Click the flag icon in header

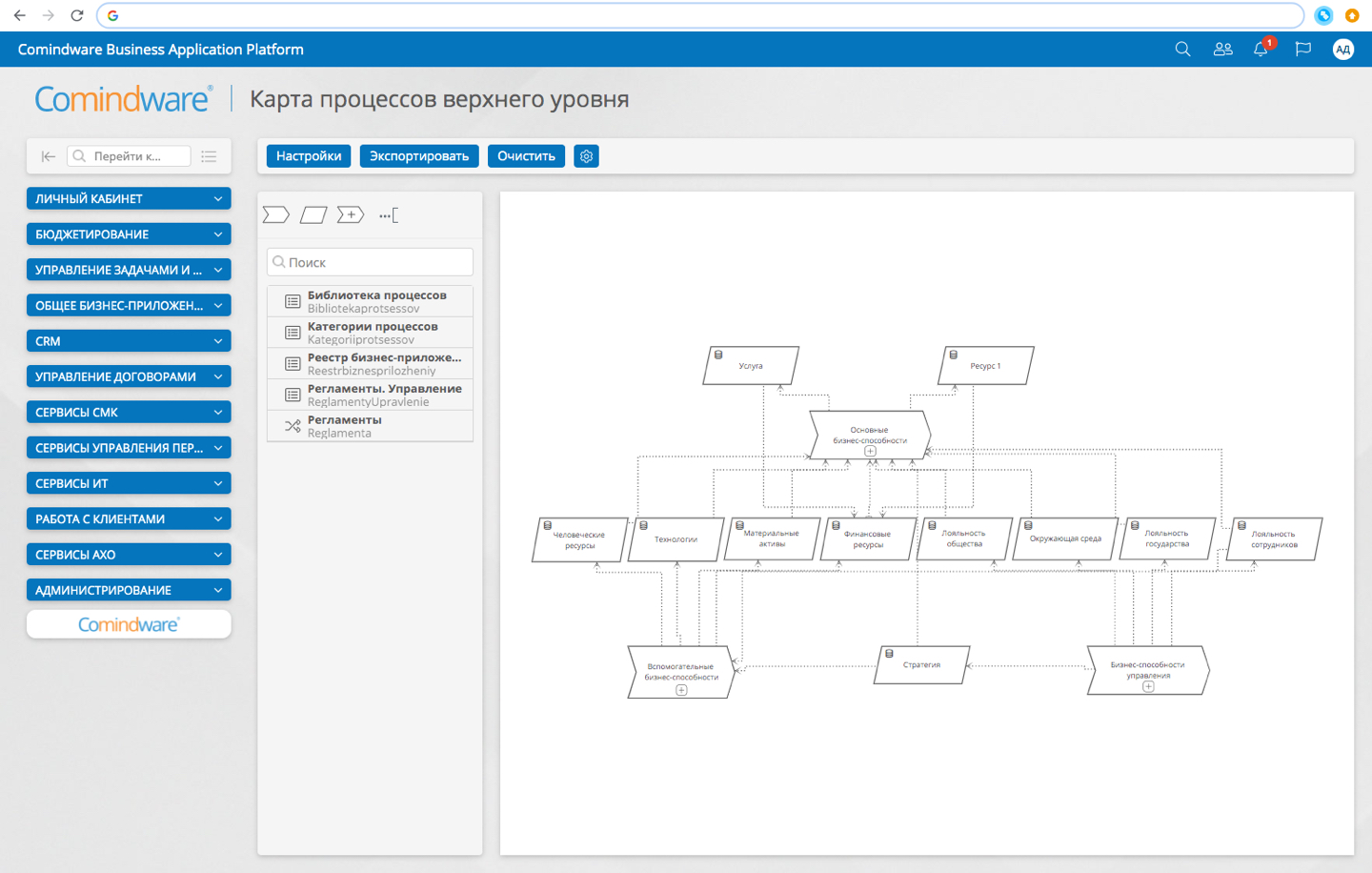click(1303, 50)
